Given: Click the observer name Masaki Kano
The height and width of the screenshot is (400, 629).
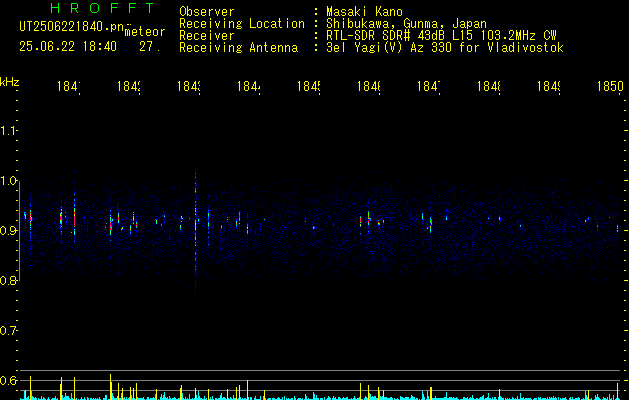Looking at the screenshot, I should tap(364, 12).
